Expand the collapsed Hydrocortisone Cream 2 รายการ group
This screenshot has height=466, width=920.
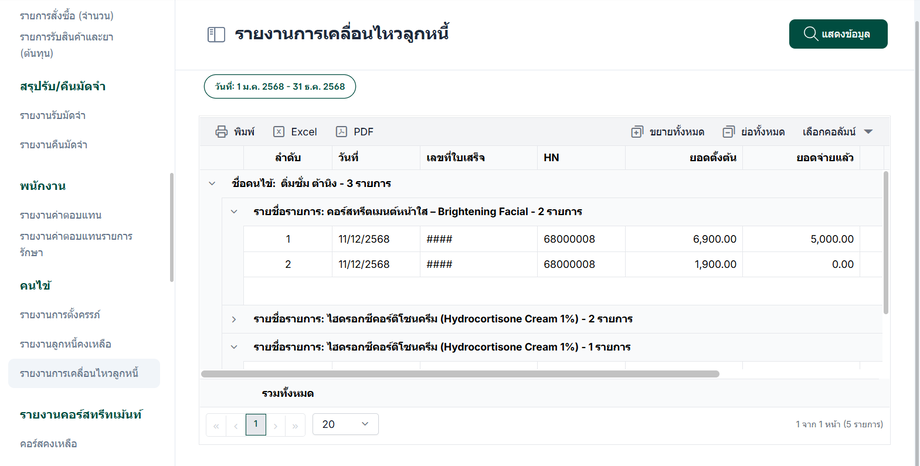(233, 319)
